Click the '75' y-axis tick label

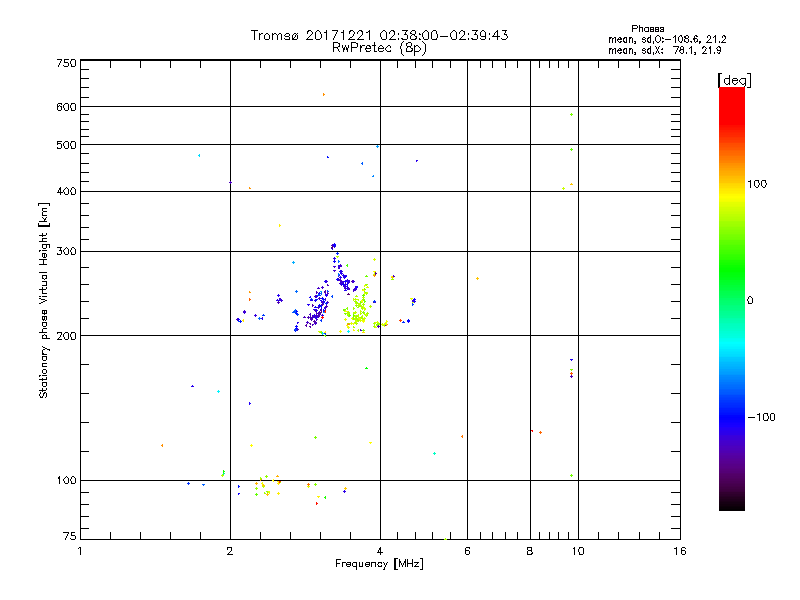pyautogui.click(x=70, y=536)
